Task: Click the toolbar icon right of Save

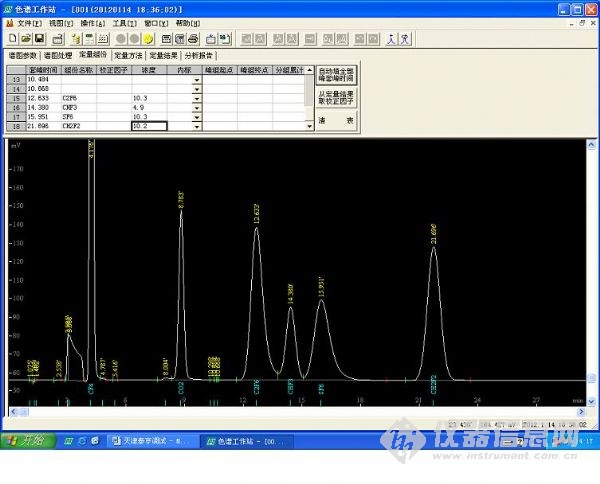Action: coord(58,39)
